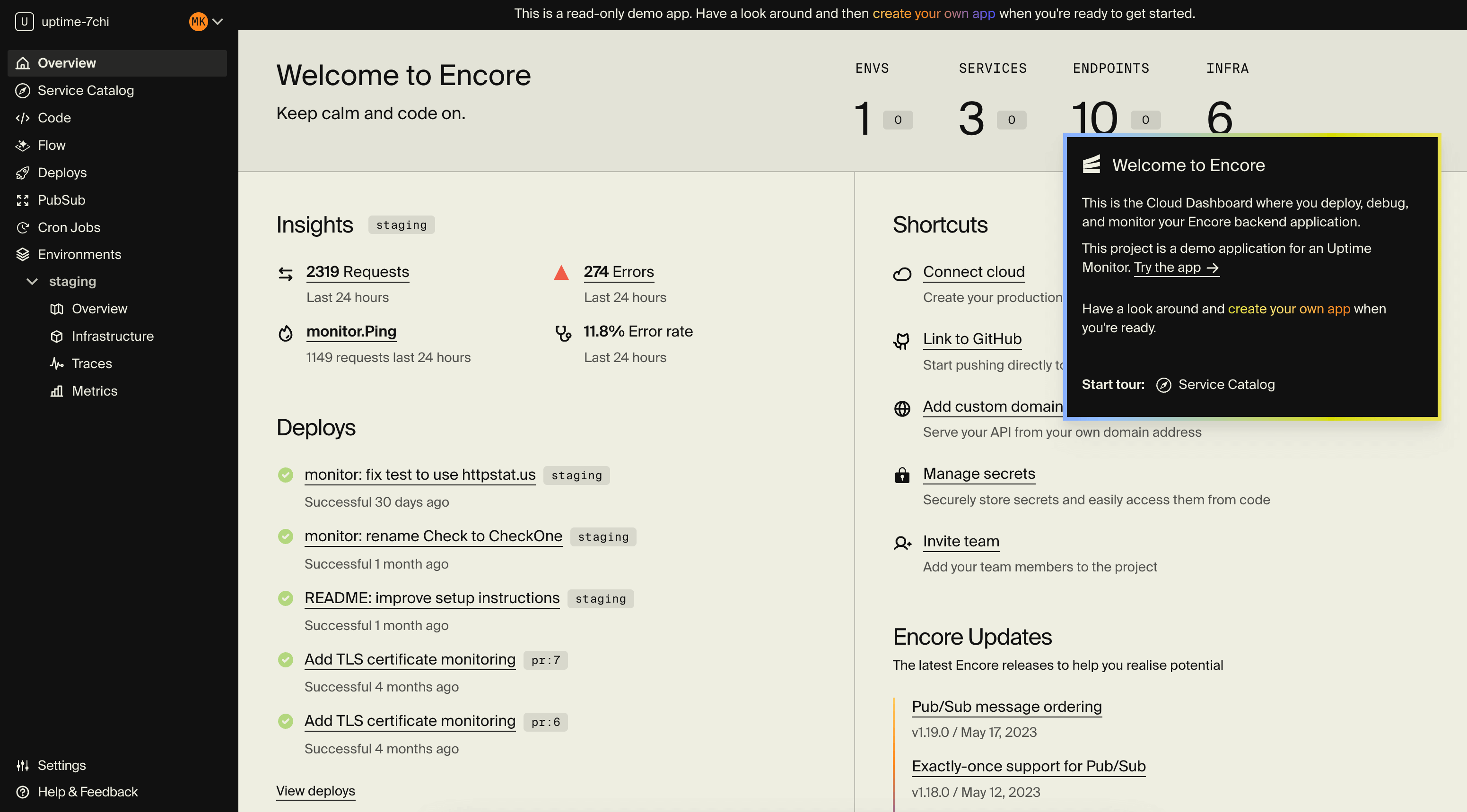
Task: Click create your own app banner link
Action: [934, 14]
